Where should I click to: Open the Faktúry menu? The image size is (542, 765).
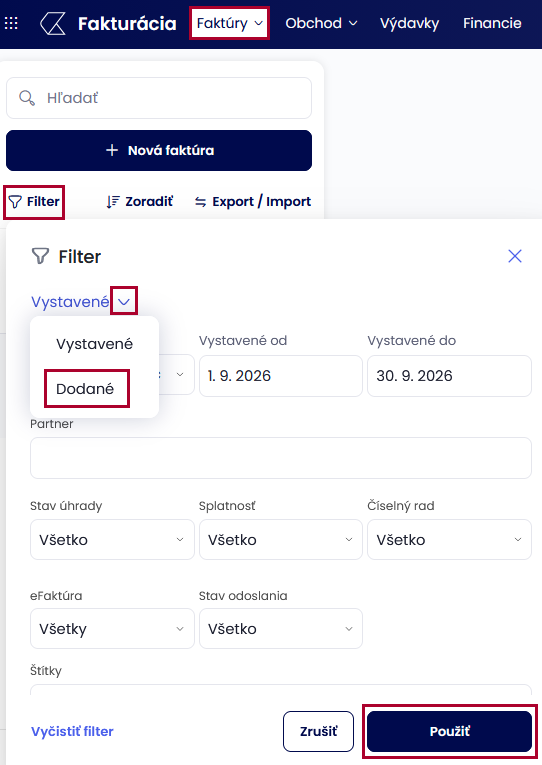(x=229, y=23)
